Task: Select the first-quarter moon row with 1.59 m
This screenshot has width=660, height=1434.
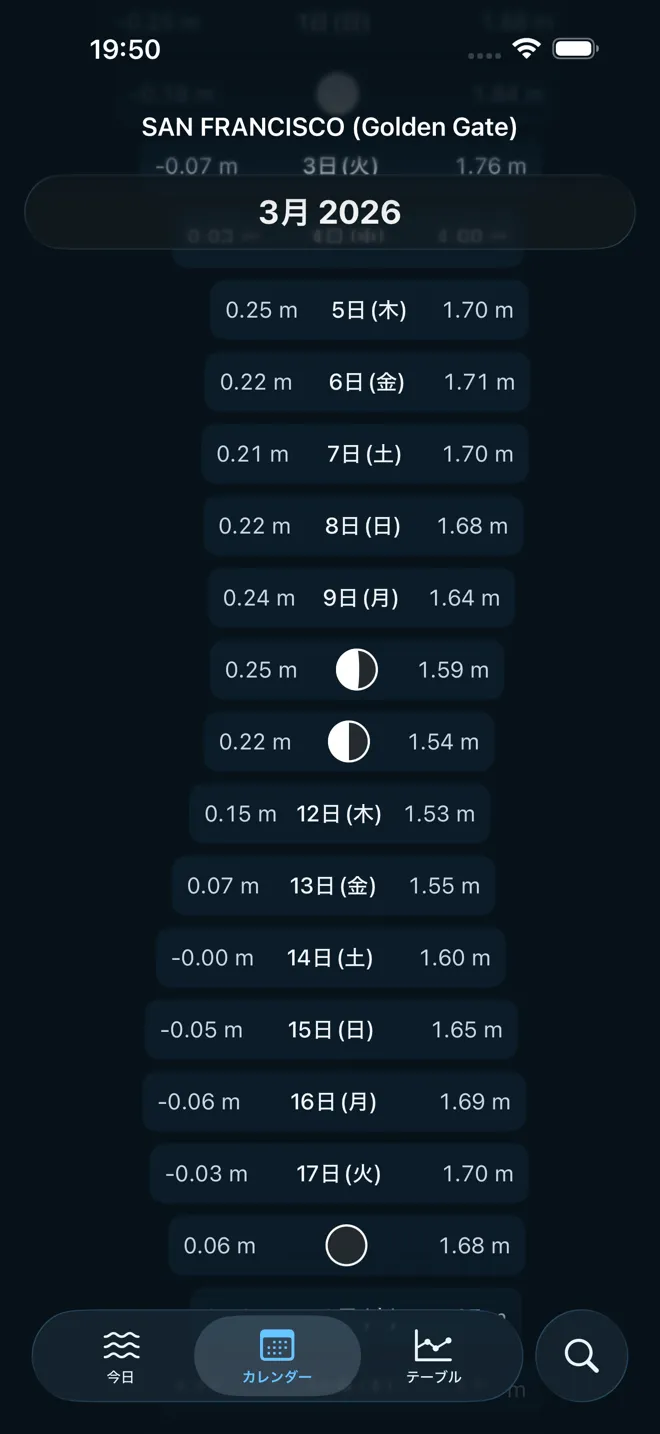Action: (356, 670)
